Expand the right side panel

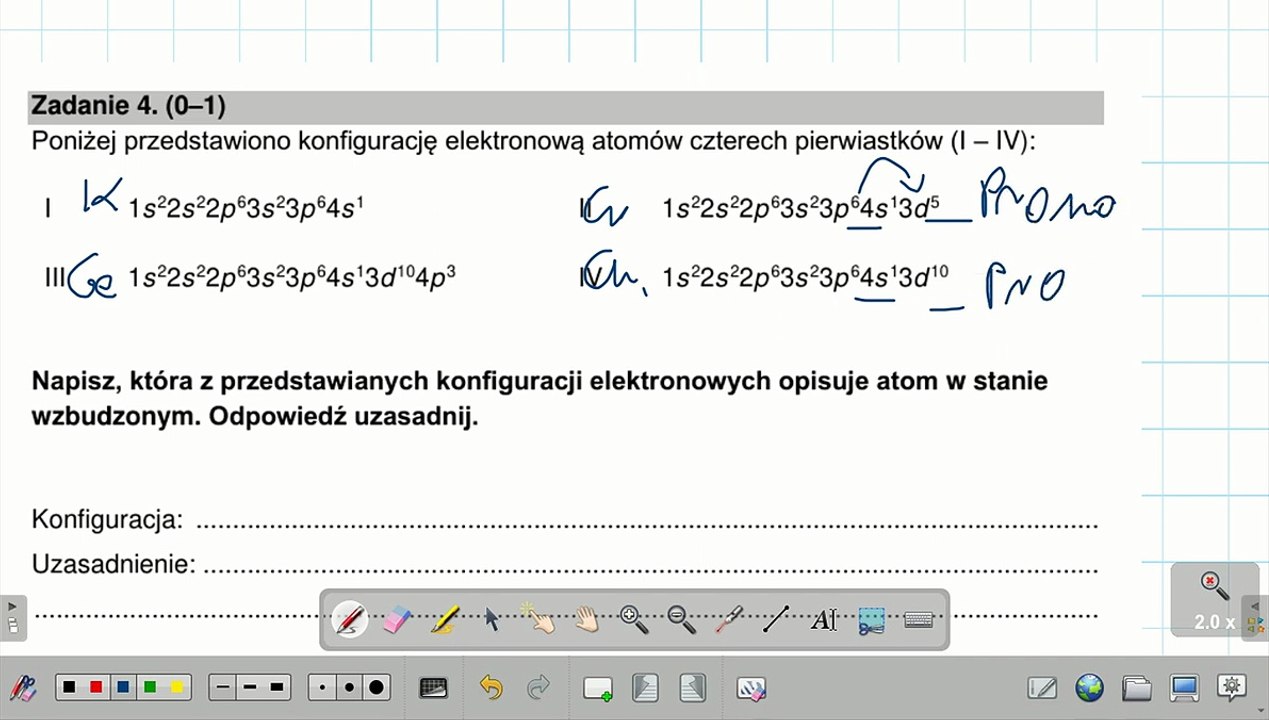click(1256, 616)
